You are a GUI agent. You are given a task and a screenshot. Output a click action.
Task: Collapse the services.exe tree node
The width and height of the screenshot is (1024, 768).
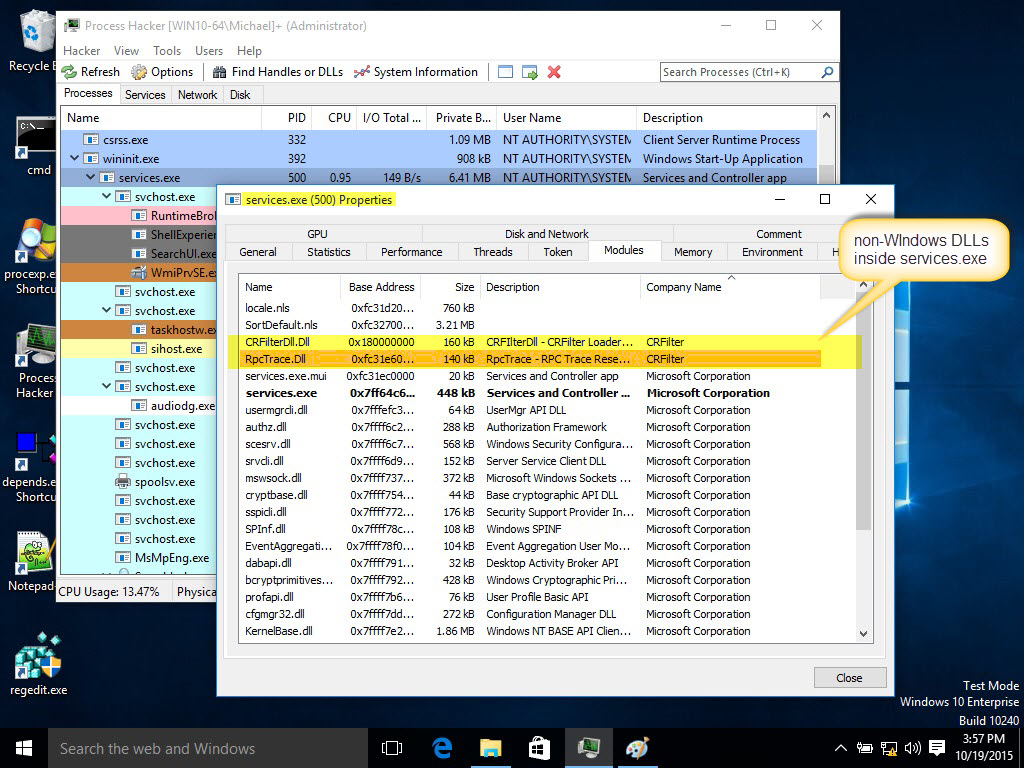coord(91,177)
